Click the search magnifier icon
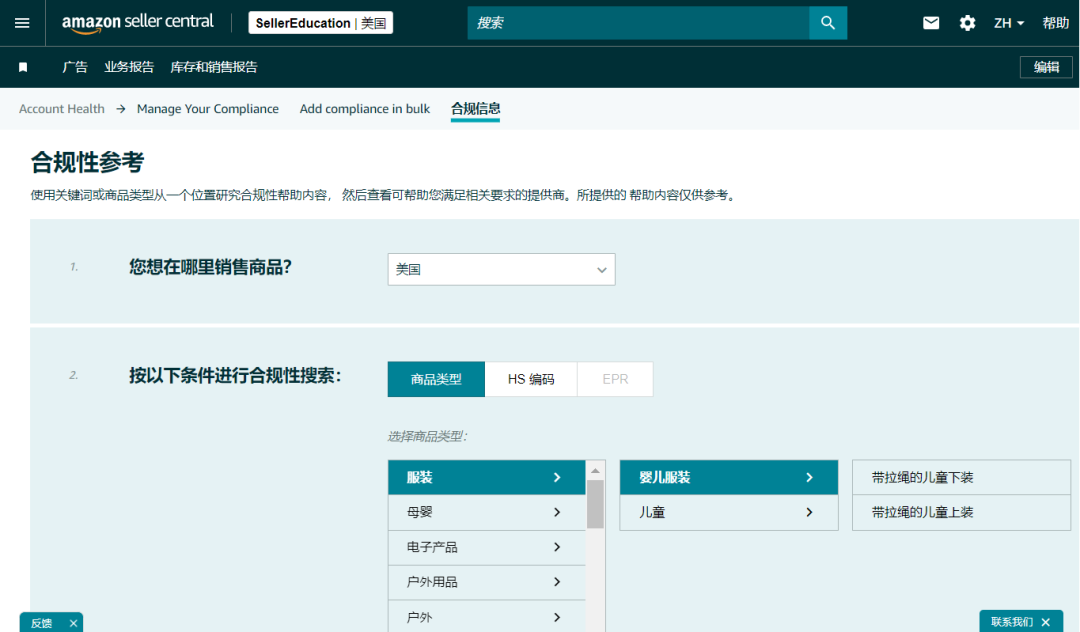Viewport: 1080px width, 632px height. tap(828, 22)
